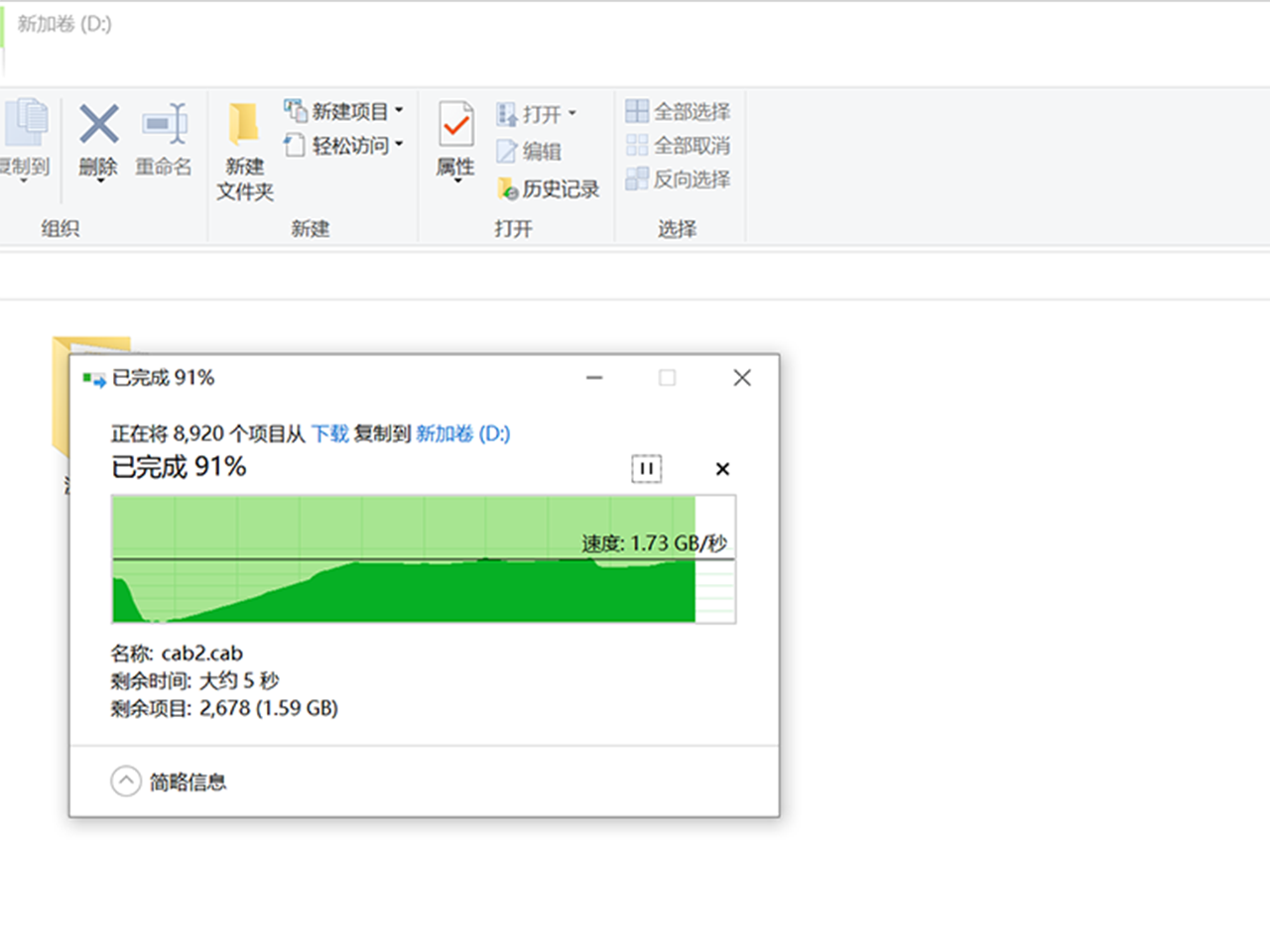The width and height of the screenshot is (1270, 952).
Task: Click the Delete (删除) X icon
Action: (98, 127)
